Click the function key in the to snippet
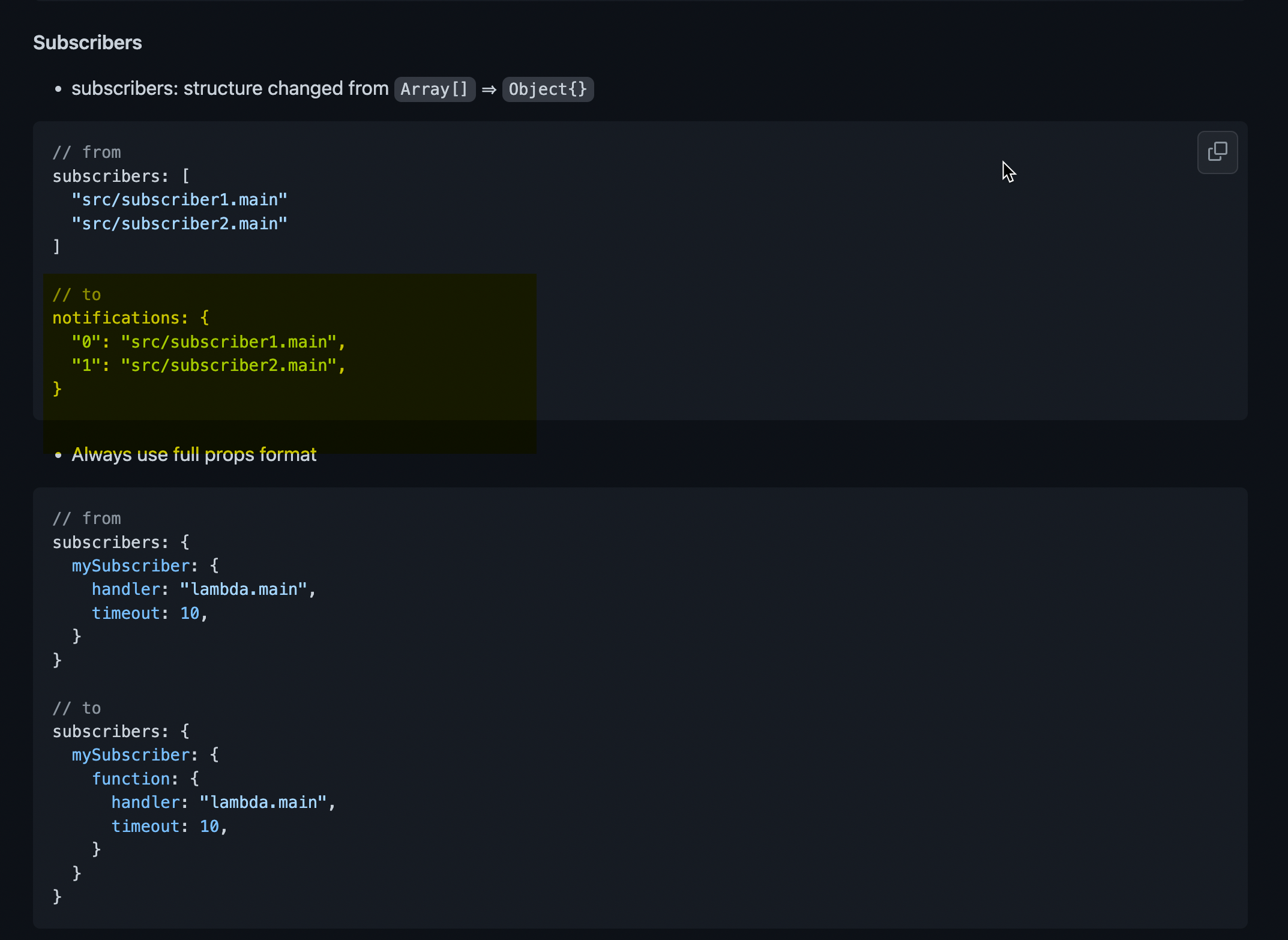This screenshot has width=1288, height=940. pos(133,779)
